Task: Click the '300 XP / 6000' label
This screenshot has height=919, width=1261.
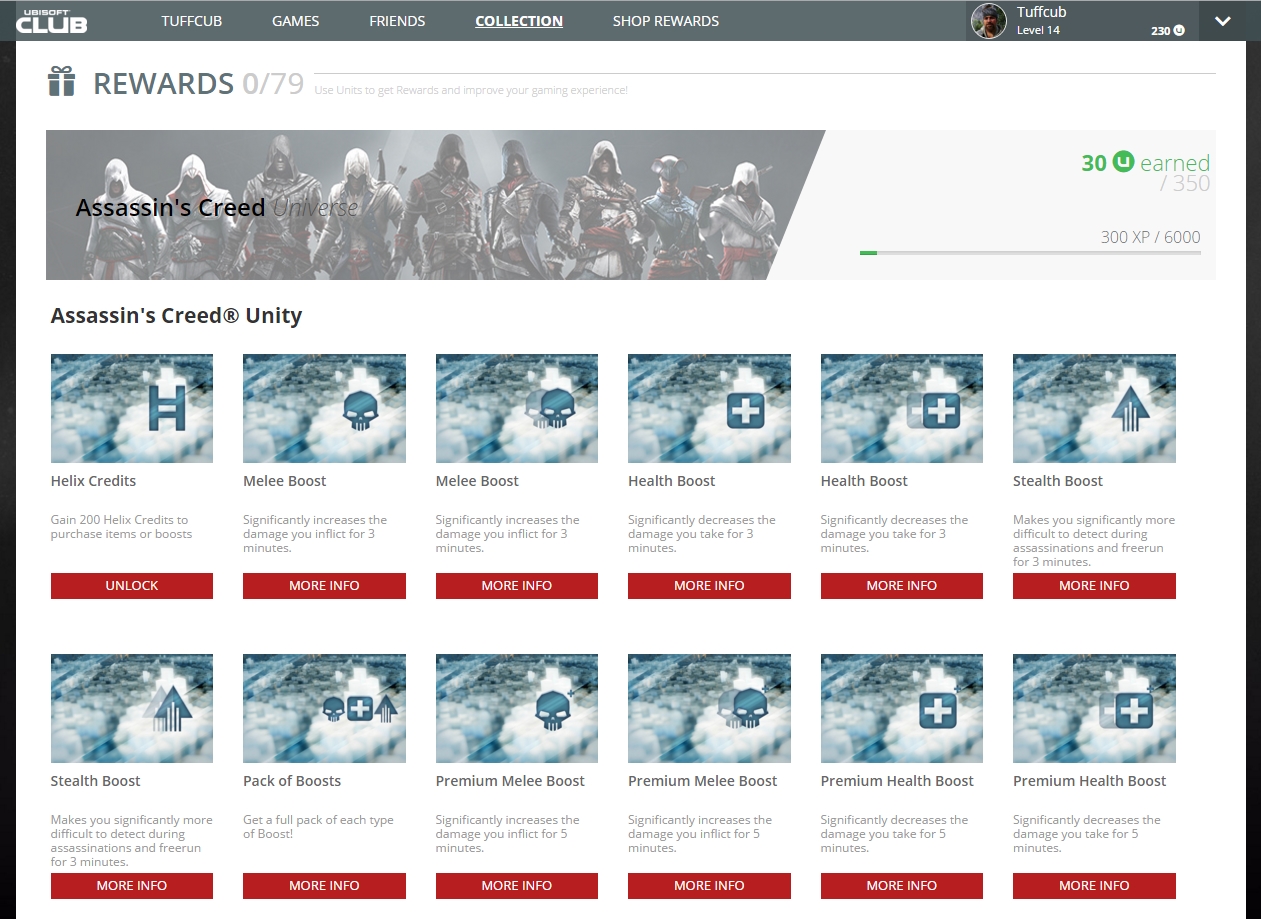Action: tap(1151, 237)
